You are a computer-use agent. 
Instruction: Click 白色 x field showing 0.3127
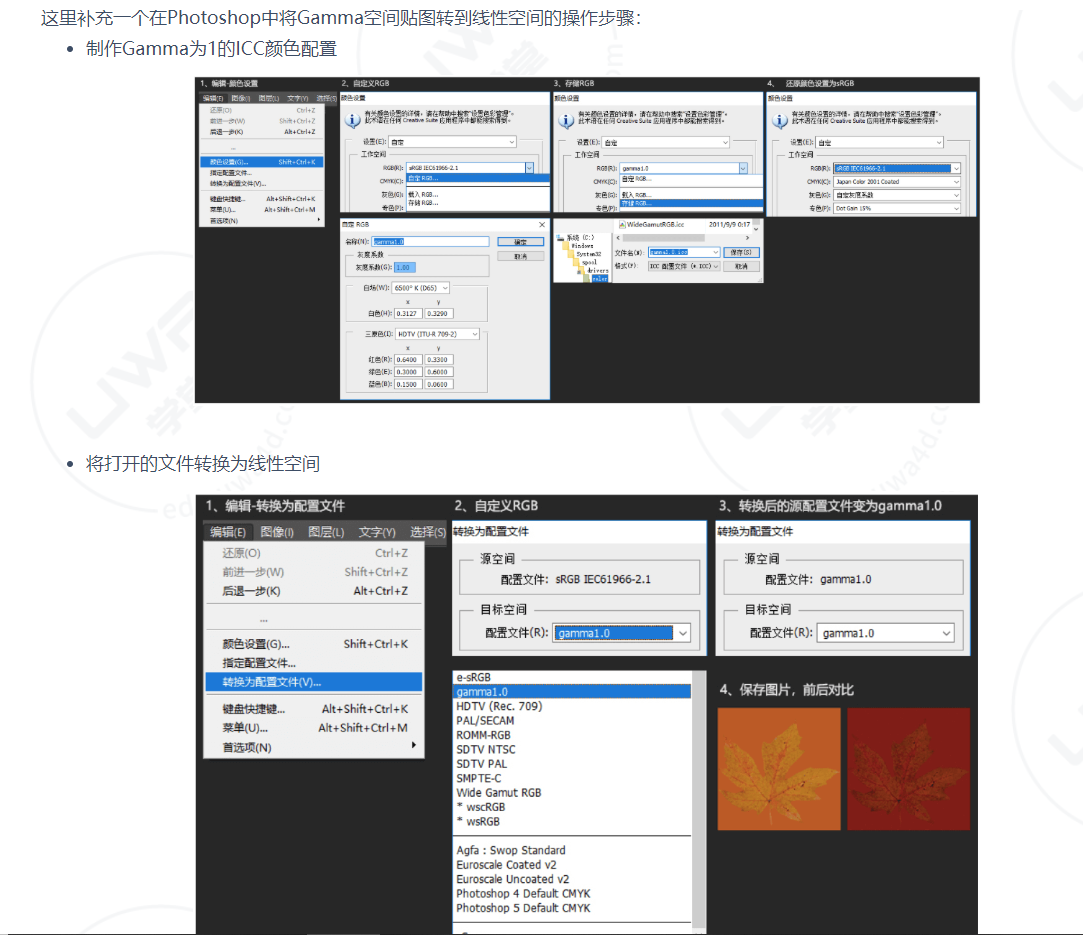tap(408, 314)
